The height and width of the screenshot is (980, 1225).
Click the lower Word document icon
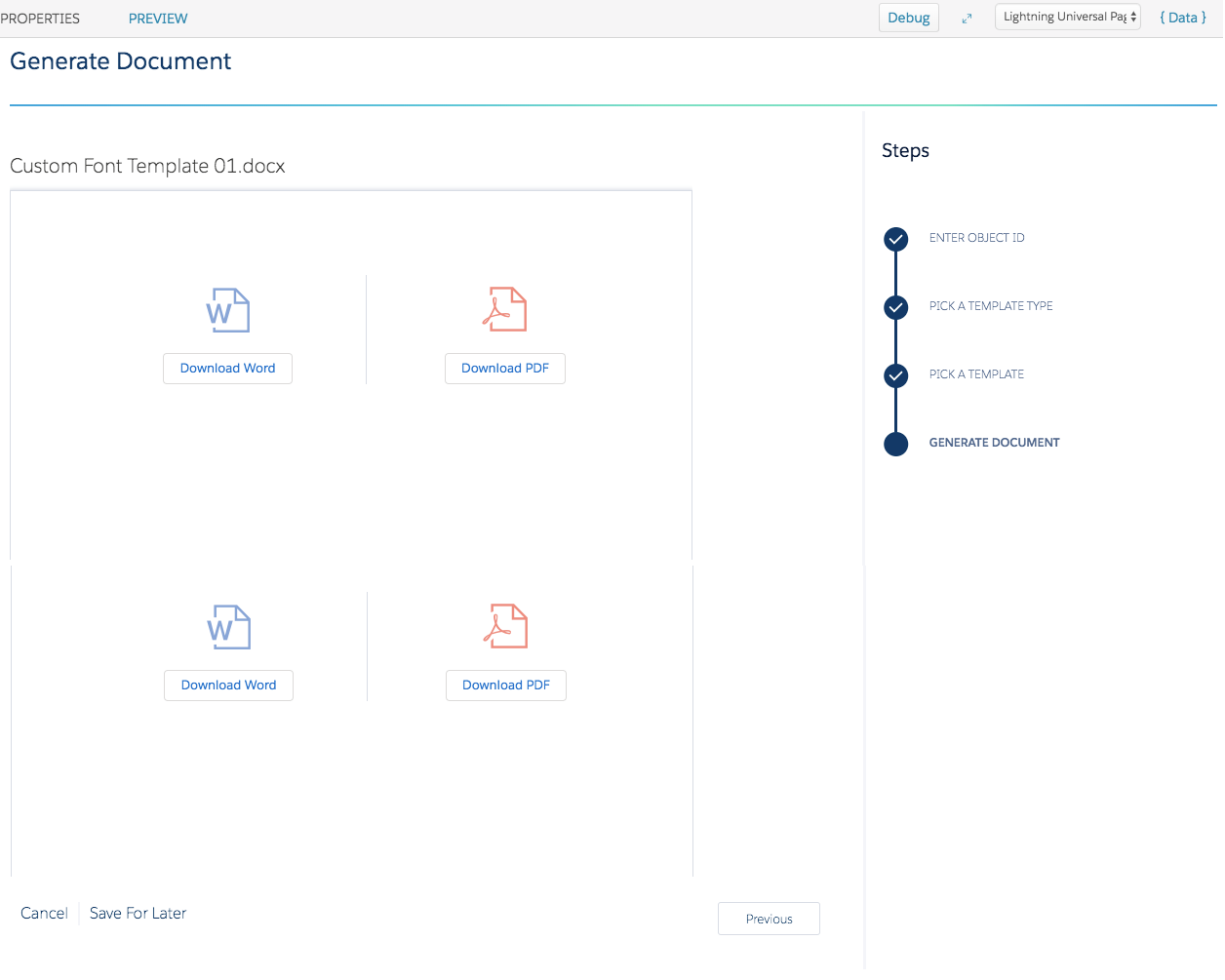point(229,627)
